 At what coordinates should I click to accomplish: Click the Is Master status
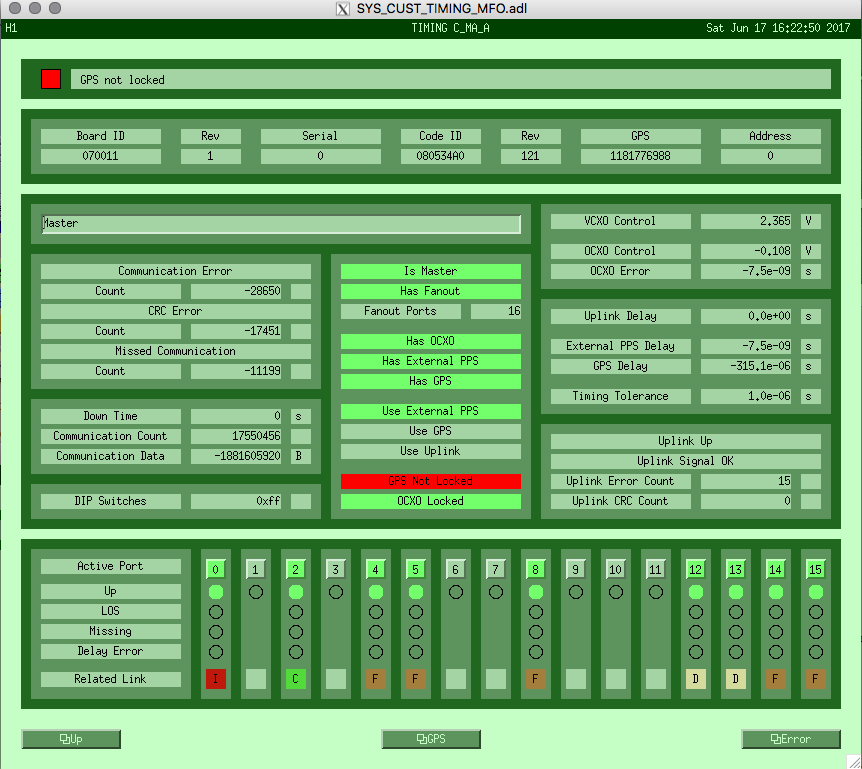click(x=431, y=271)
